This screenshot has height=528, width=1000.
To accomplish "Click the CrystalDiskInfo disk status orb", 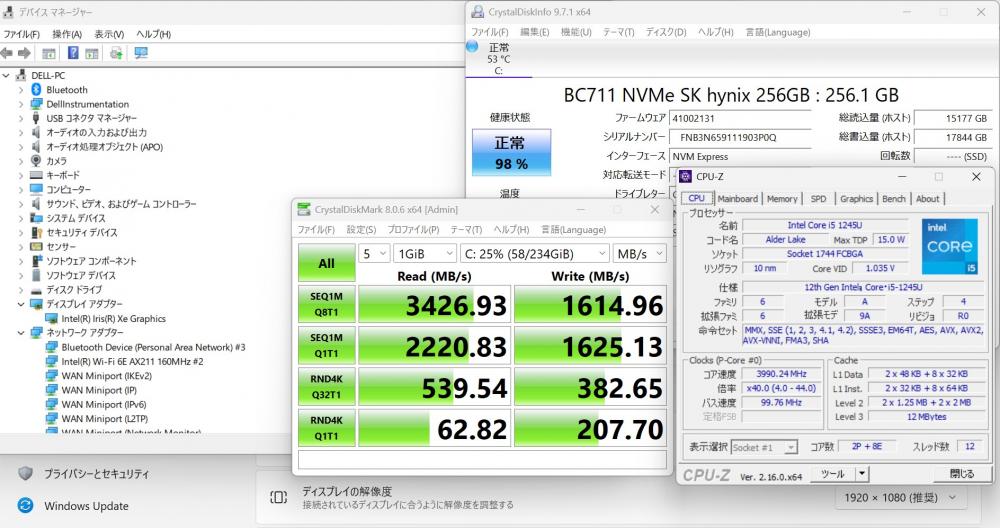I will (x=473, y=46).
